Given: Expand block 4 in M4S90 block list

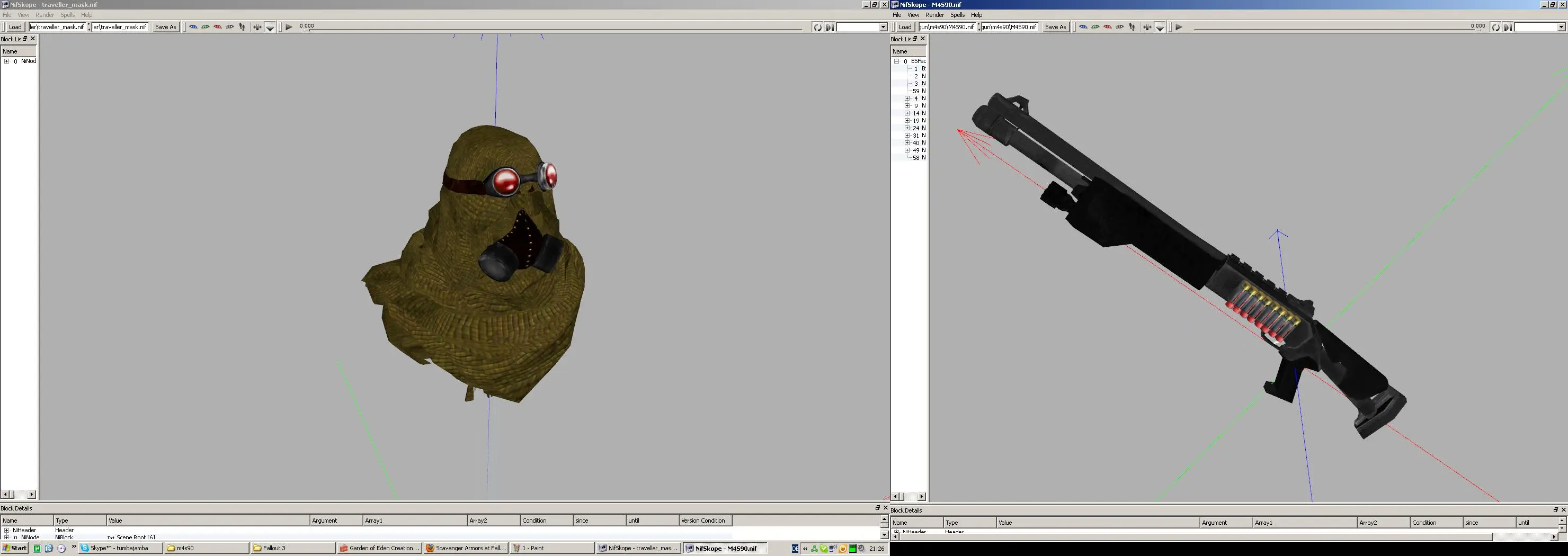Looking at the screenshot, I should coord(907,98).
